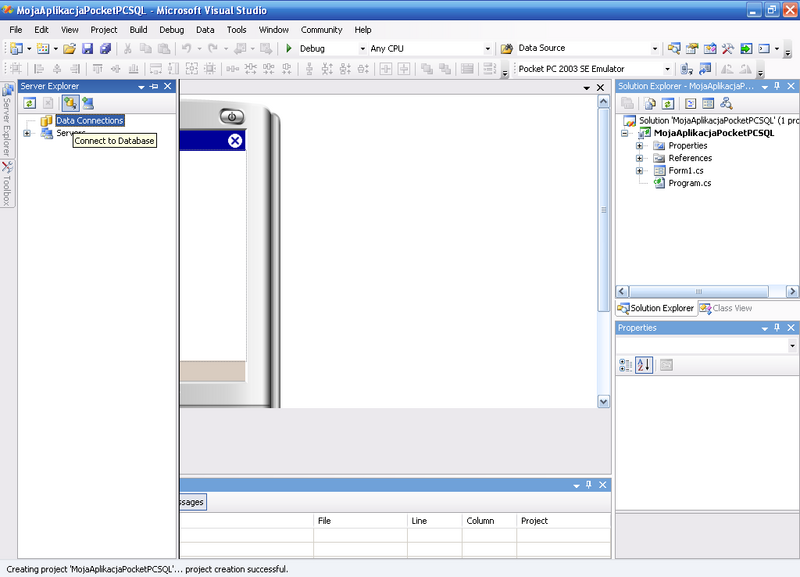800x577 pixels.
Task: Click the Find in Files icon beside Data Source
Action: (x=507, y=48)
